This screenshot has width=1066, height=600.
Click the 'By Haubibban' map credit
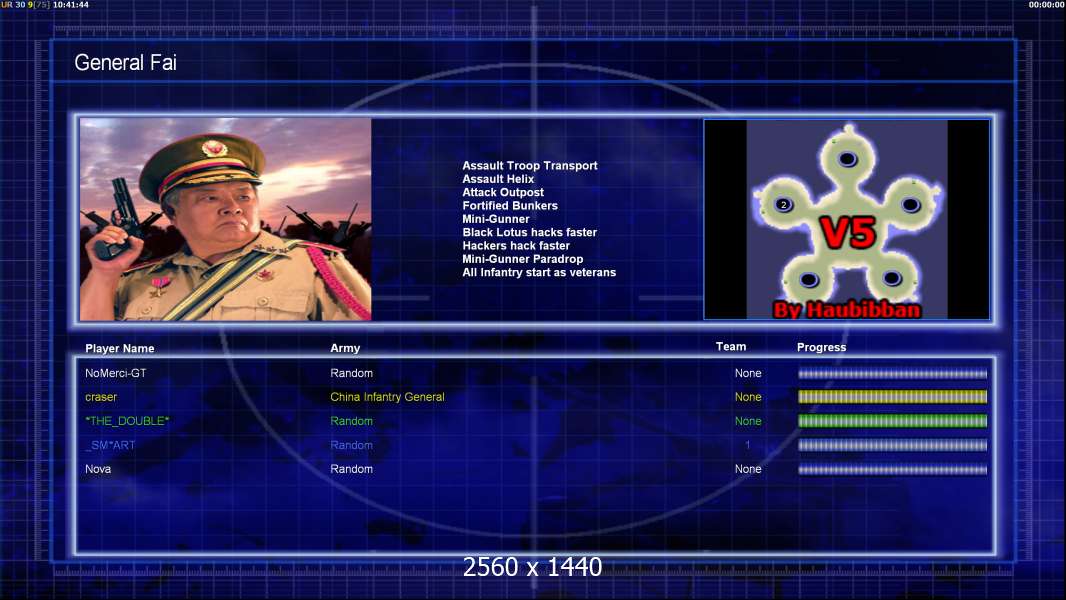tap(847, 310)
